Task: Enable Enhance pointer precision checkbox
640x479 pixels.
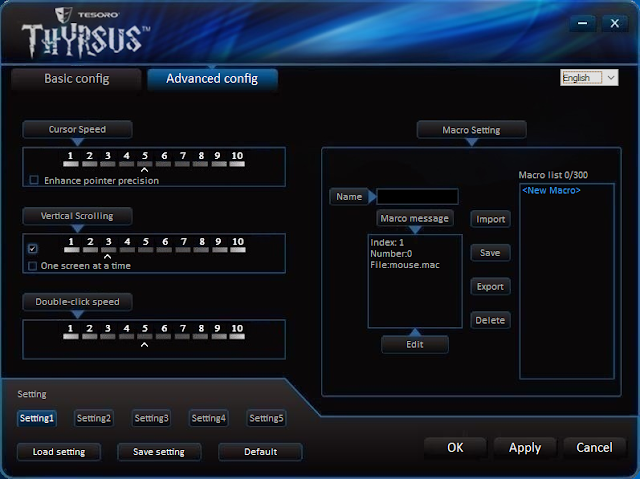Action: pos(34,180)
